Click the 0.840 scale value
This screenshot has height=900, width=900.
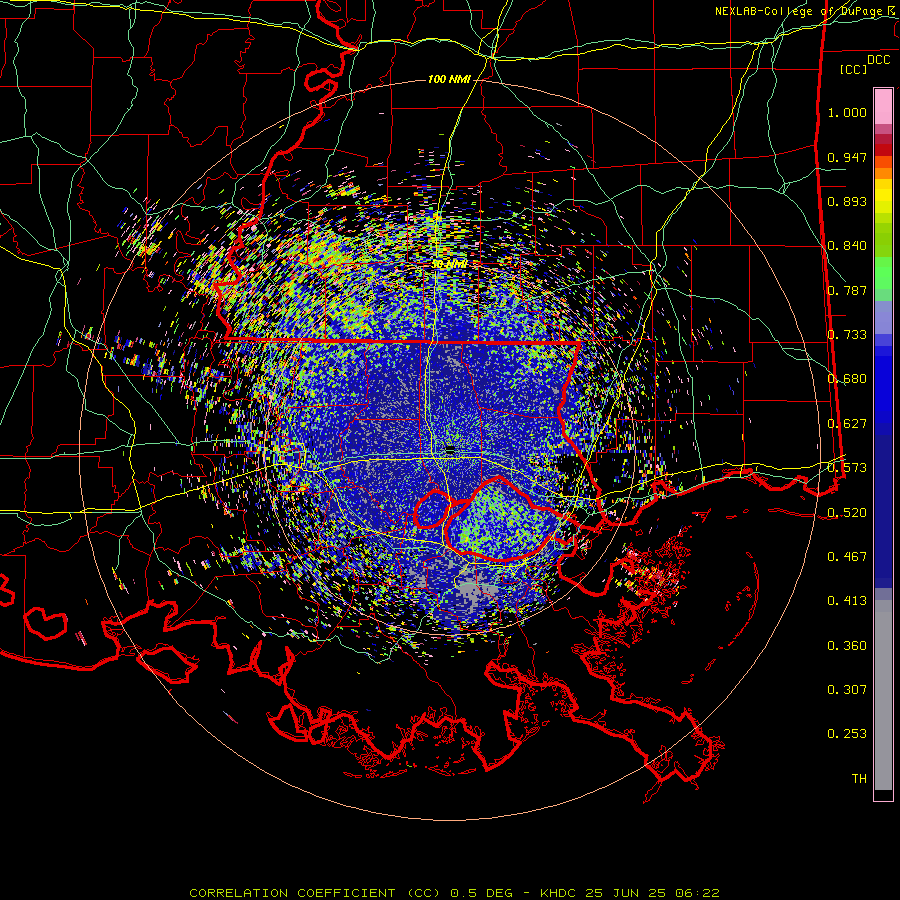[847, 246]
